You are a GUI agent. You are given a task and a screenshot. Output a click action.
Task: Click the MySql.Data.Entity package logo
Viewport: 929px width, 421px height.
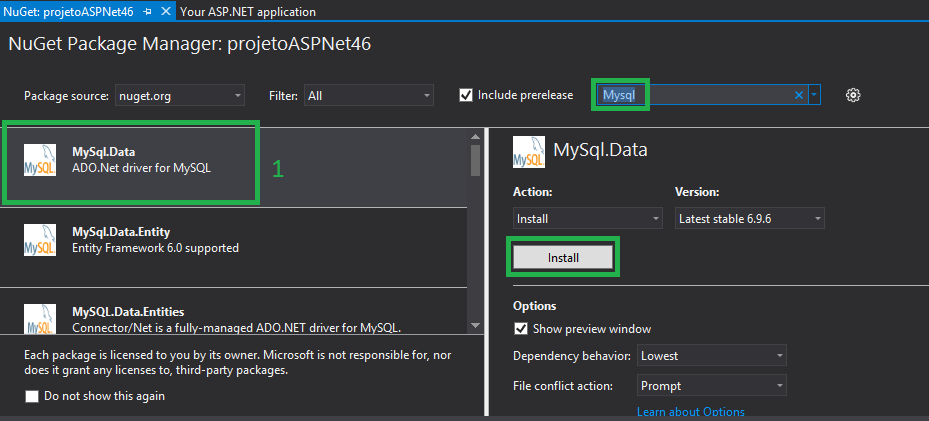(x=40, y=240)
